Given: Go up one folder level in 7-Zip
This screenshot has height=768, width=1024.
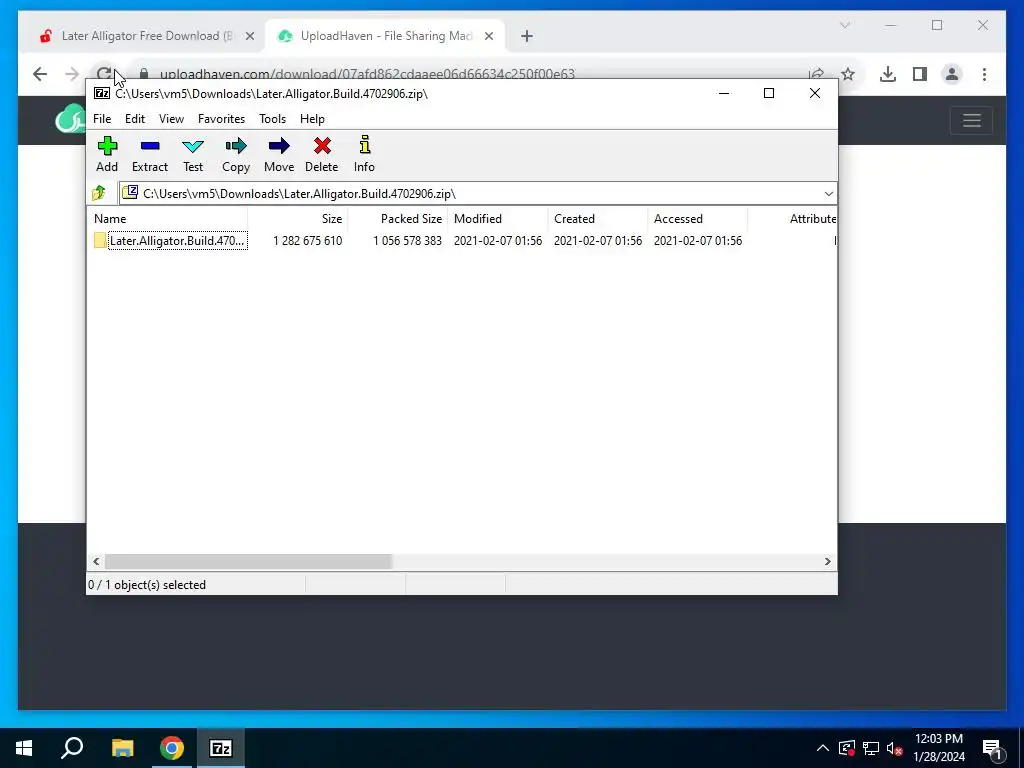Looking at the screenshot, I should pos(99,193).
